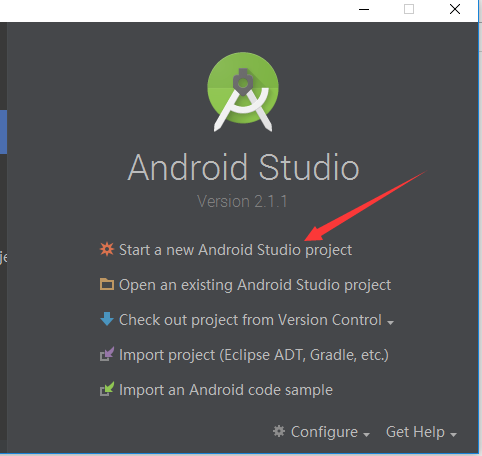The width and height of the screenshot is (482, 456).
Task: Click the Android Studio compass logo
Action: (243, 92)
